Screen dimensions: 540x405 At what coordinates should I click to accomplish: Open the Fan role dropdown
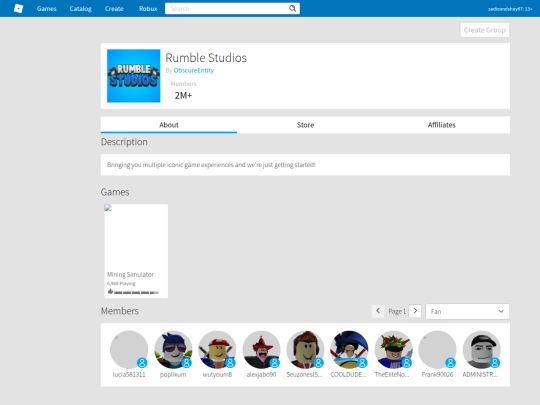467,311
